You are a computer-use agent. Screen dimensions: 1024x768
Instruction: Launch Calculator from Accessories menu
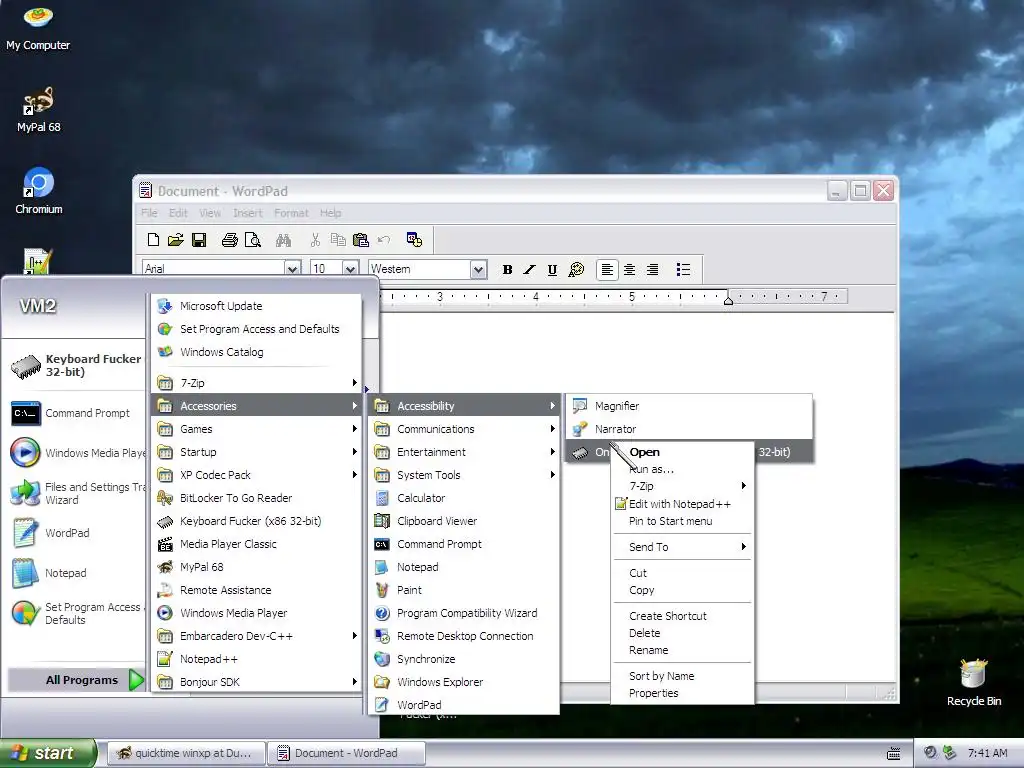coord(464,498)
